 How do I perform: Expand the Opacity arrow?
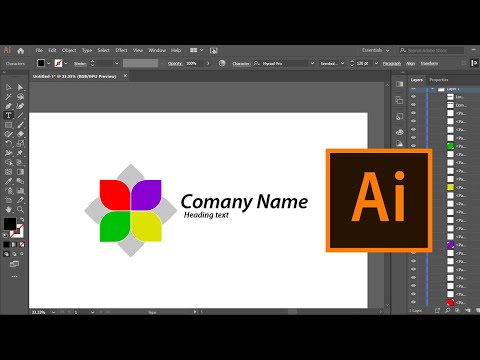(208, 63)
